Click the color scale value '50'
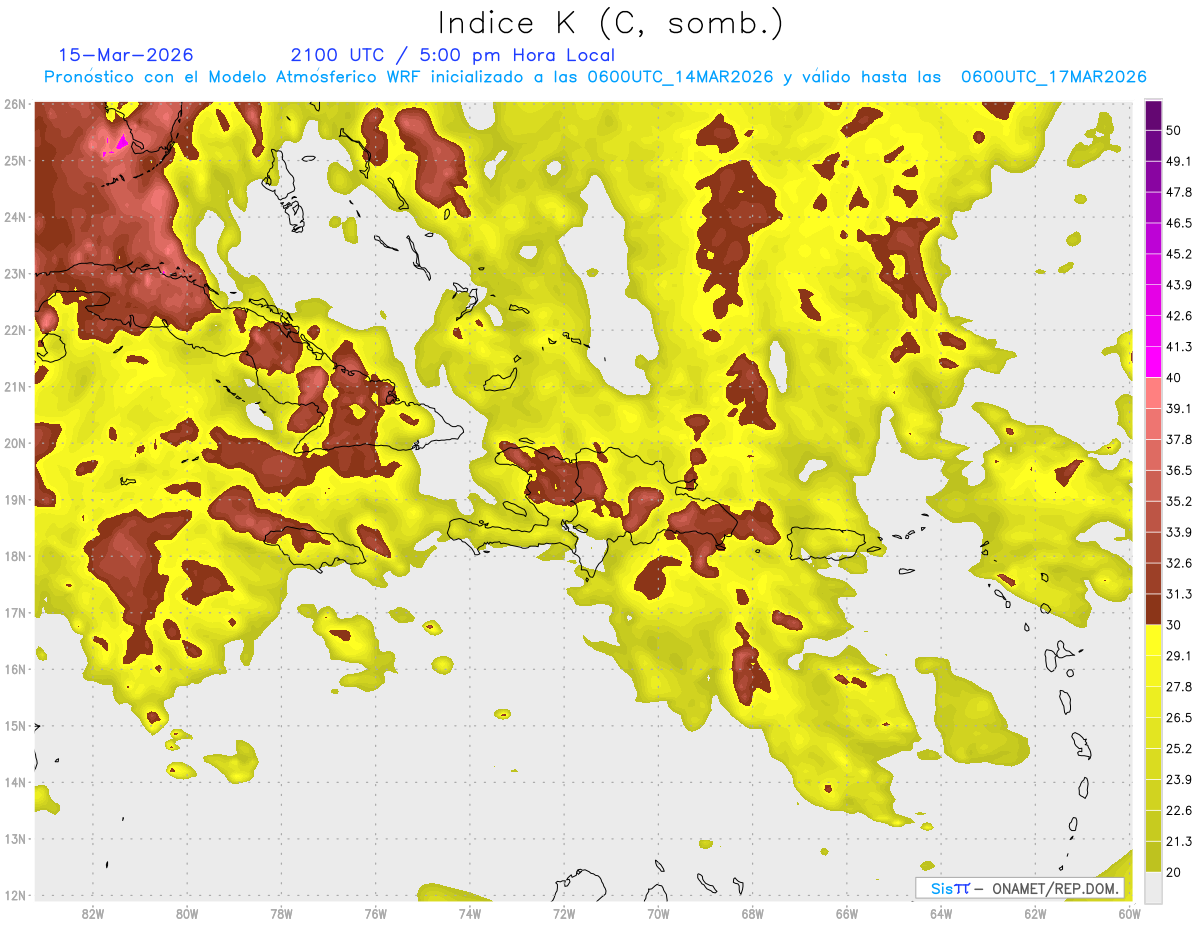This screenshot has height=927, width=1200. coord(1175,131)
